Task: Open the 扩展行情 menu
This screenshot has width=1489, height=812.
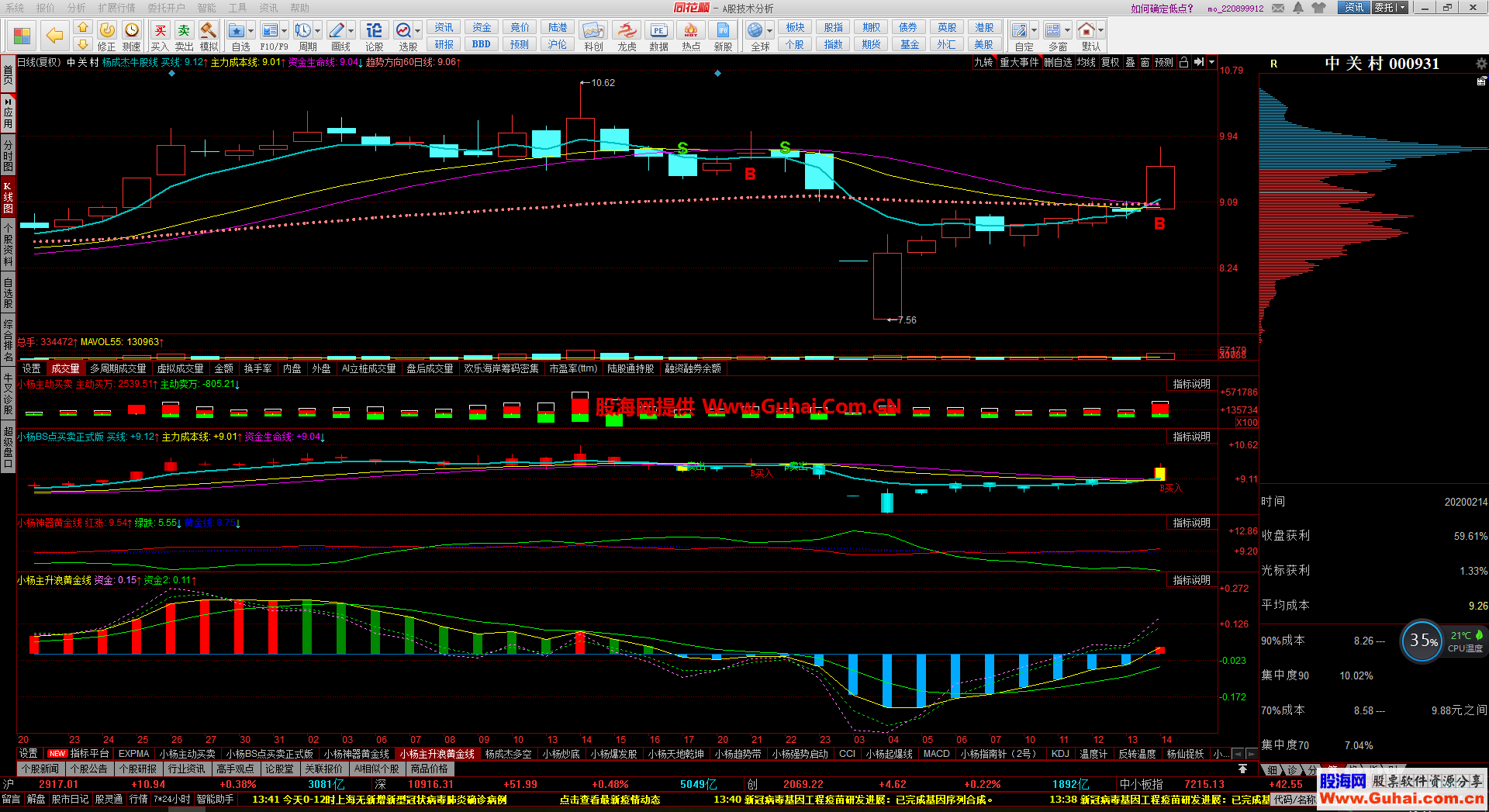Action: pyautogui.click(x=116, y=8)
